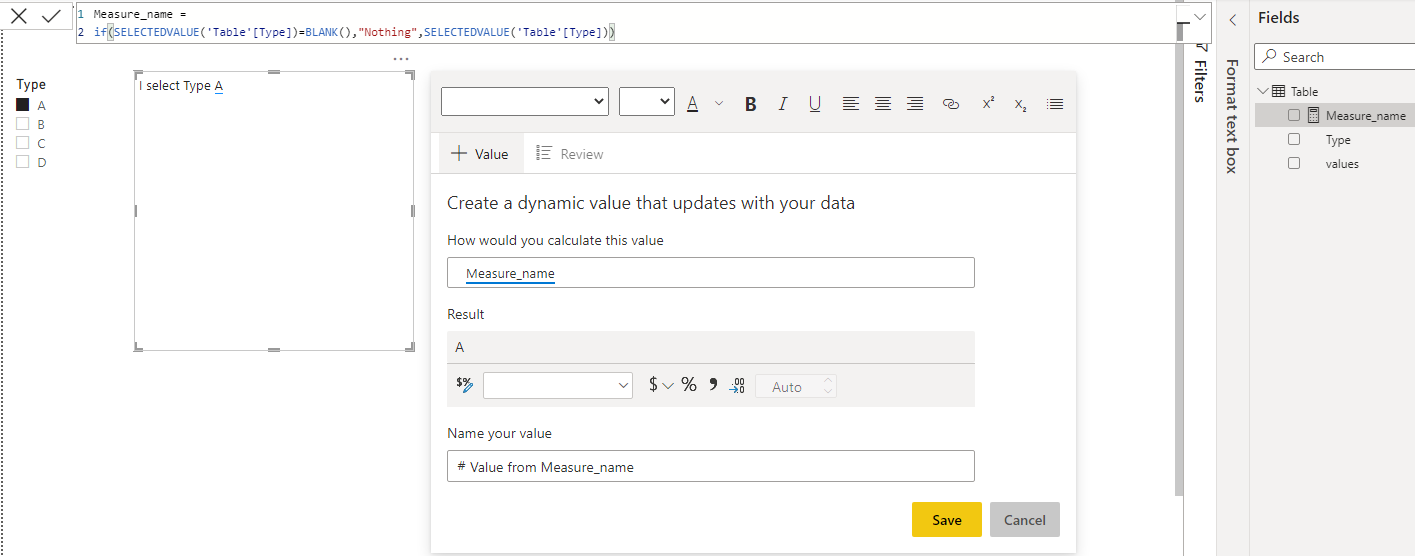This screenshot has height=556, width=1415.
Task: Commit the formula with the checkmark icon
Action: coord(51,16)
